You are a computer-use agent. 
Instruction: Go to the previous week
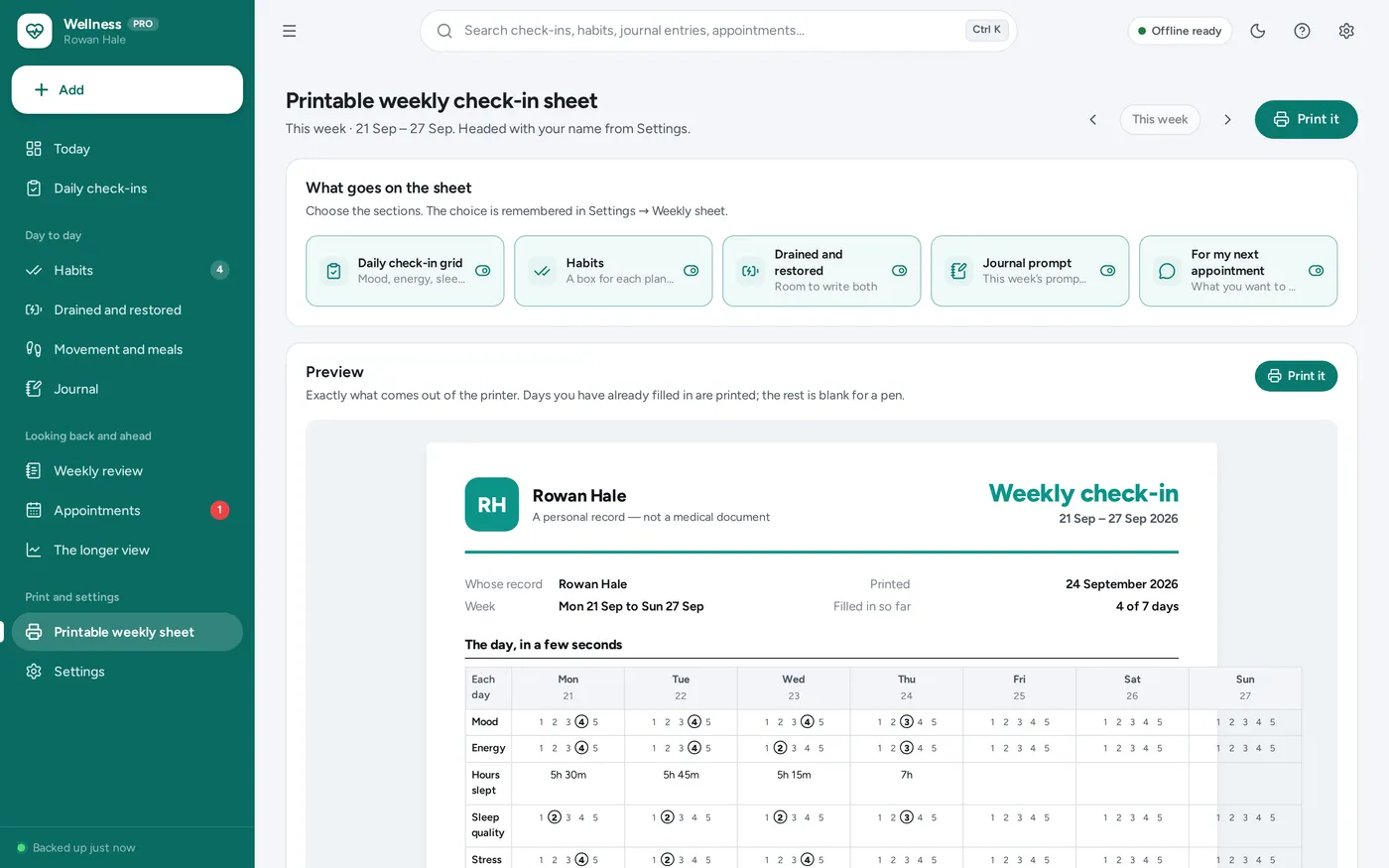1093,119
